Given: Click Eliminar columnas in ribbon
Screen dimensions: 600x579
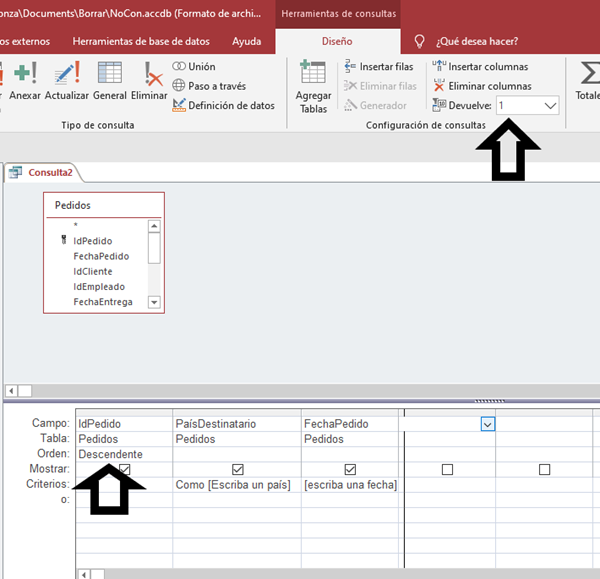Looking at the screenshot, I should 482,86.
